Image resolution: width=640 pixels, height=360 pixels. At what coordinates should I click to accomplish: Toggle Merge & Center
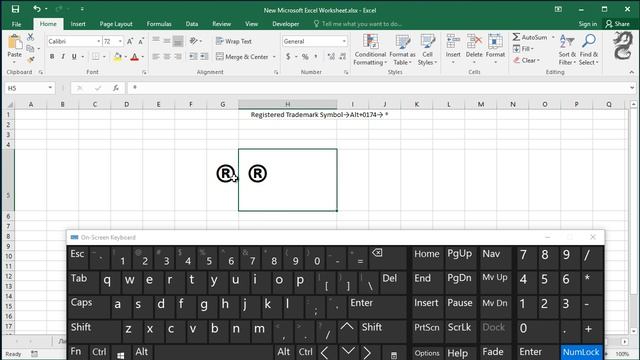(242, 57)
